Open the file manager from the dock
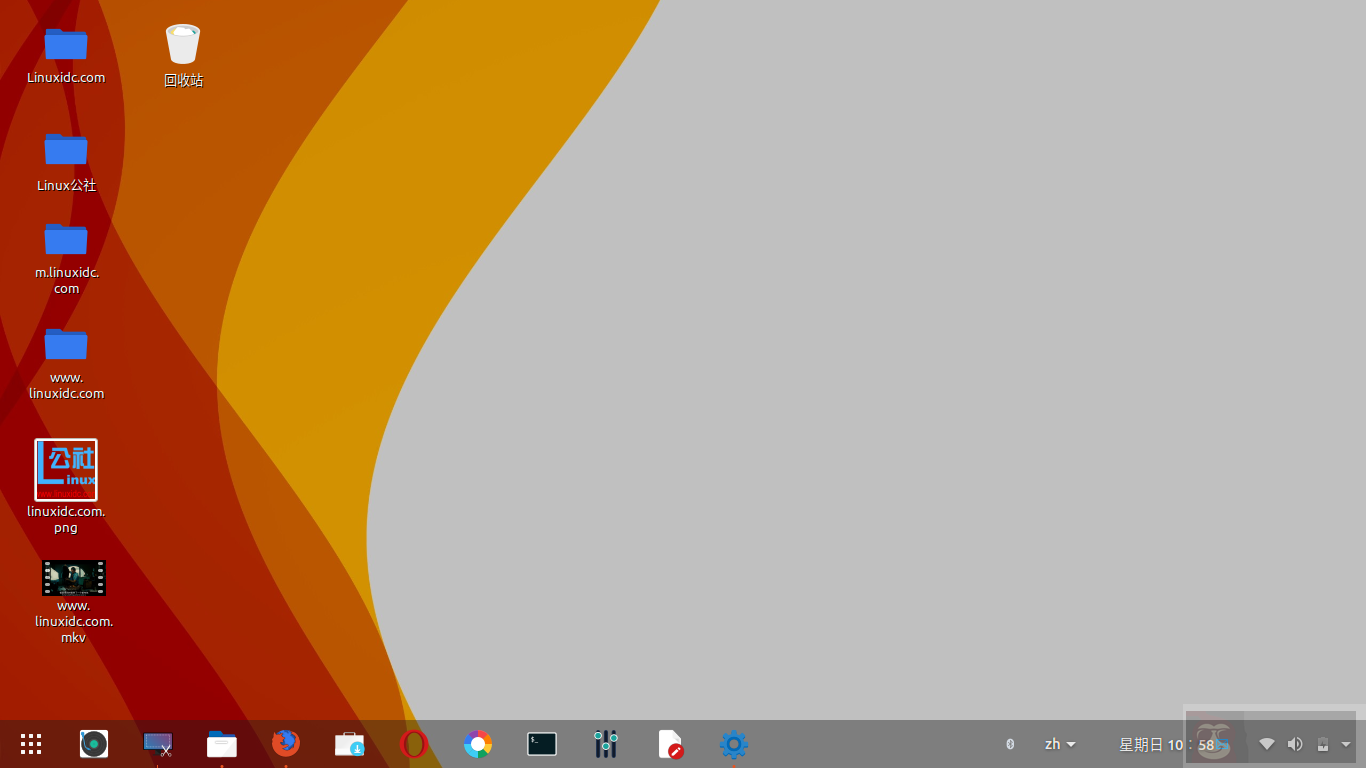Screen dimensions: 1366x768 (x=221, y=744)
